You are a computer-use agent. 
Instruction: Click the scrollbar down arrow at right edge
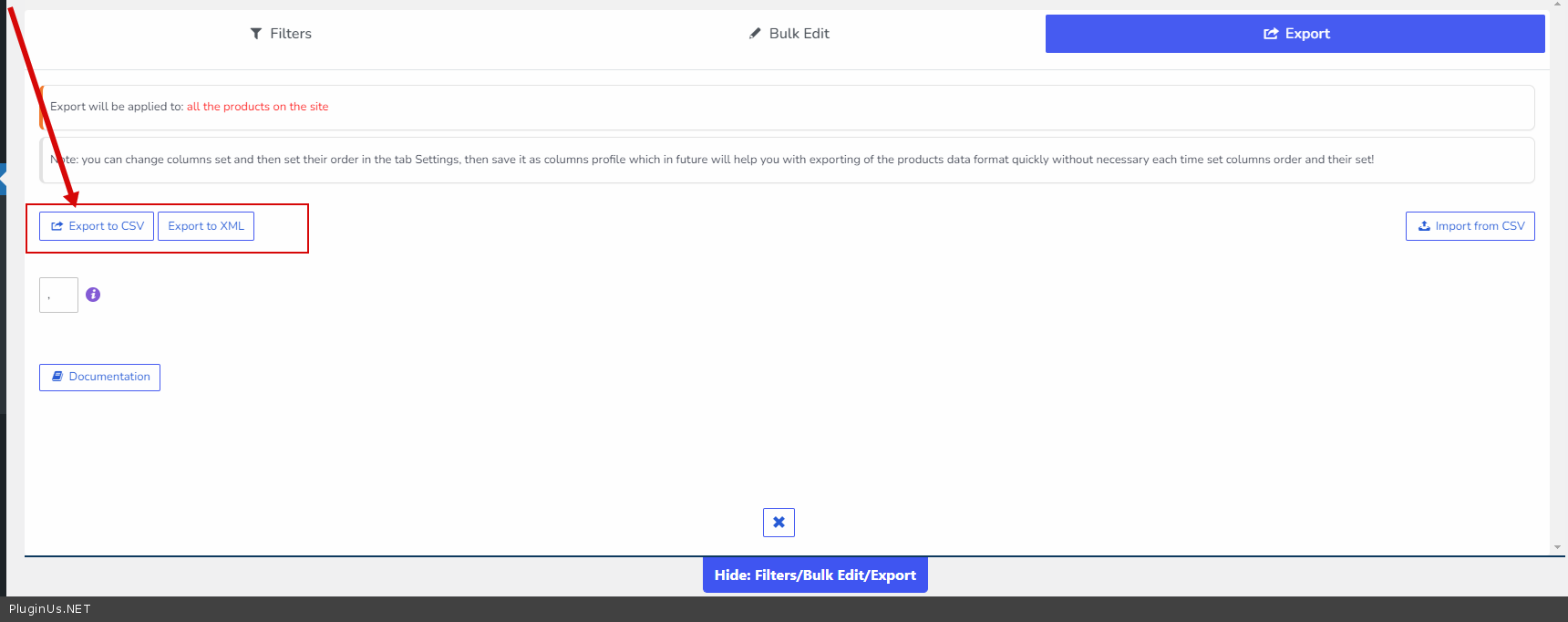(1557, 547)
